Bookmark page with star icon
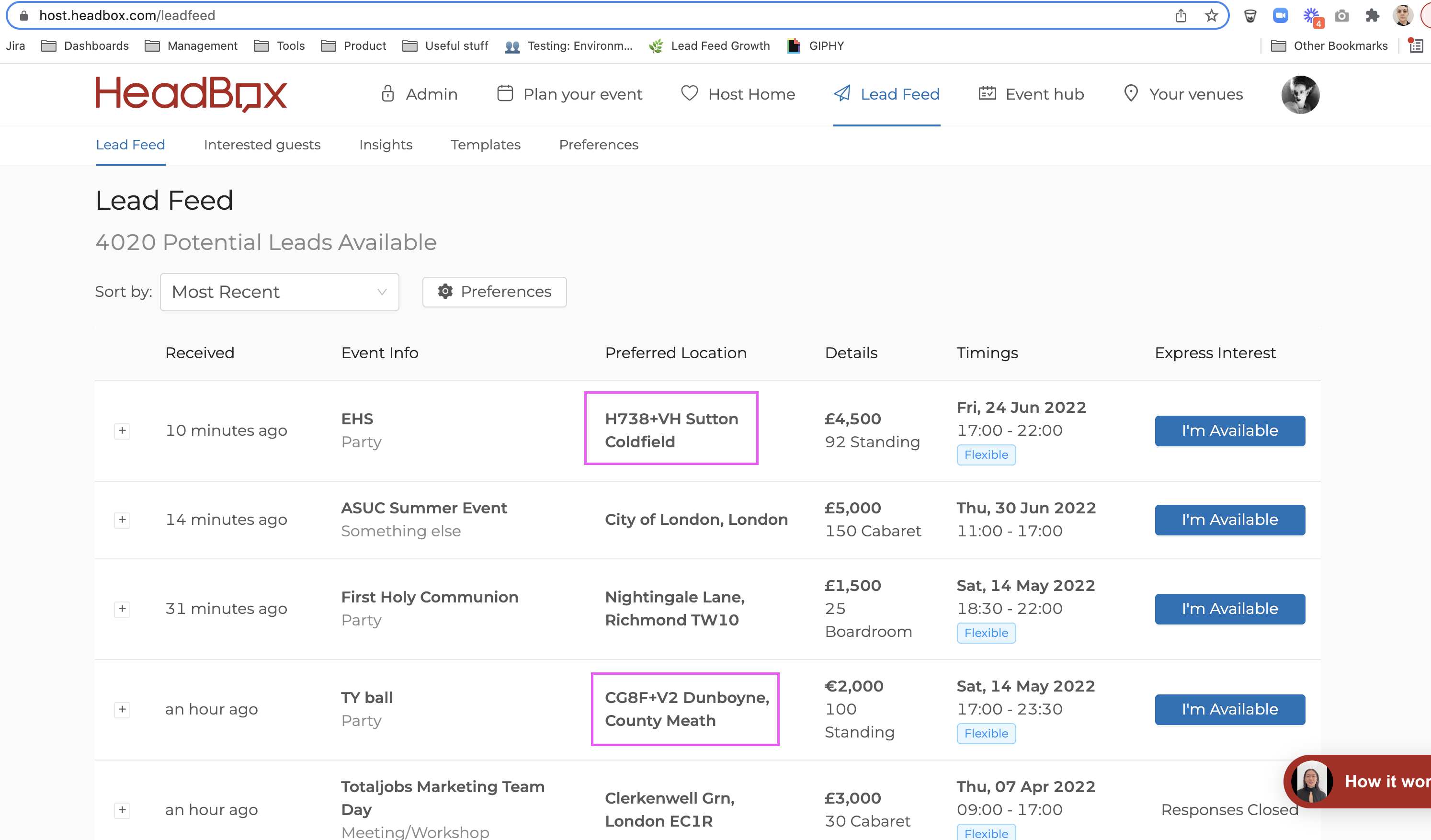The width and height of the screenshot is (1431, 840). coord(1211,15)
